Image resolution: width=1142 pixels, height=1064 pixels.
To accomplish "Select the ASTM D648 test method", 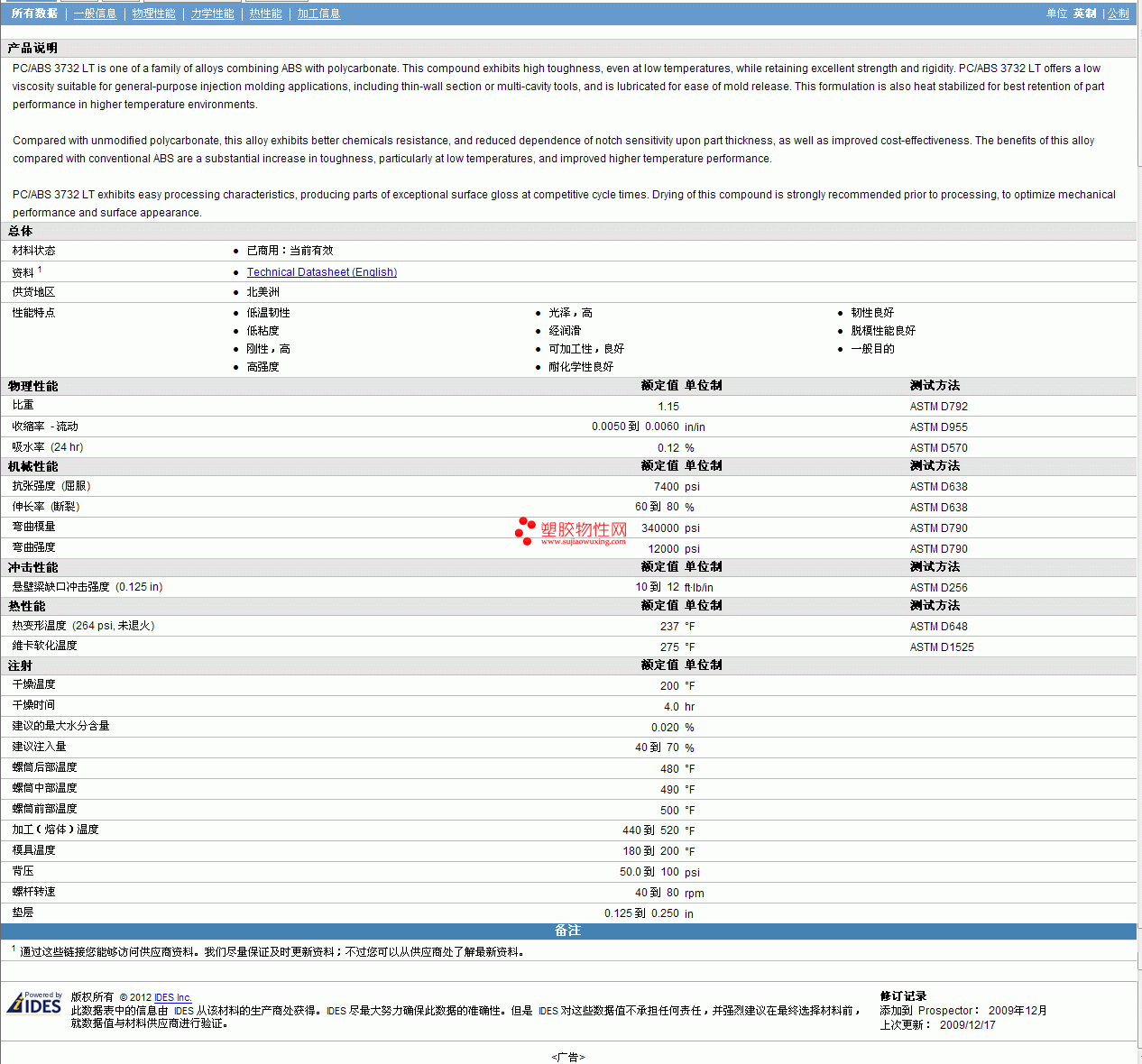I will 939,627.
